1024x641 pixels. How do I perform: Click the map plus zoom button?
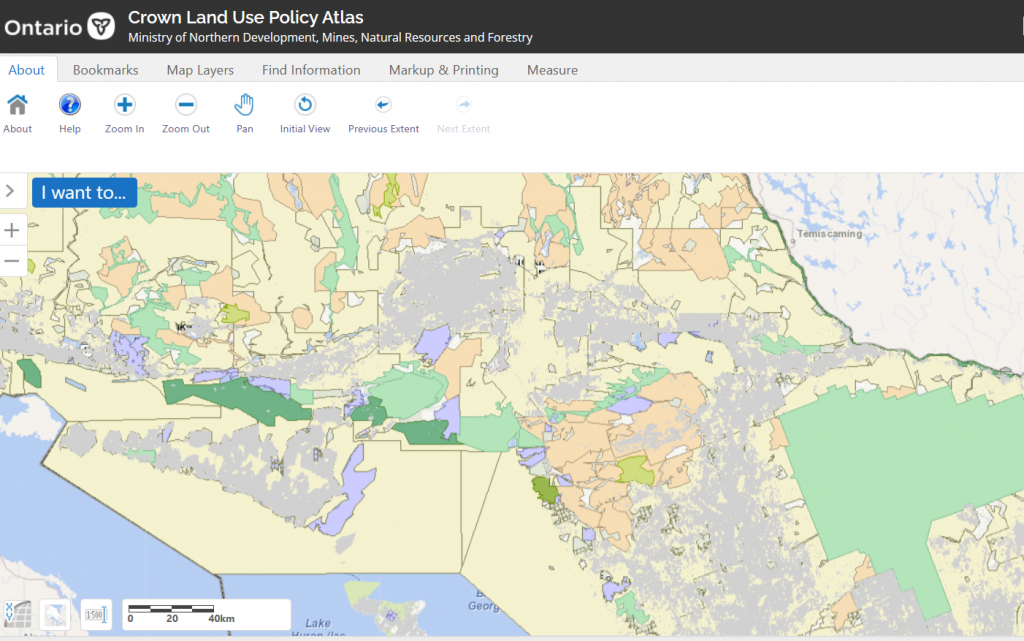coord(12,231)
